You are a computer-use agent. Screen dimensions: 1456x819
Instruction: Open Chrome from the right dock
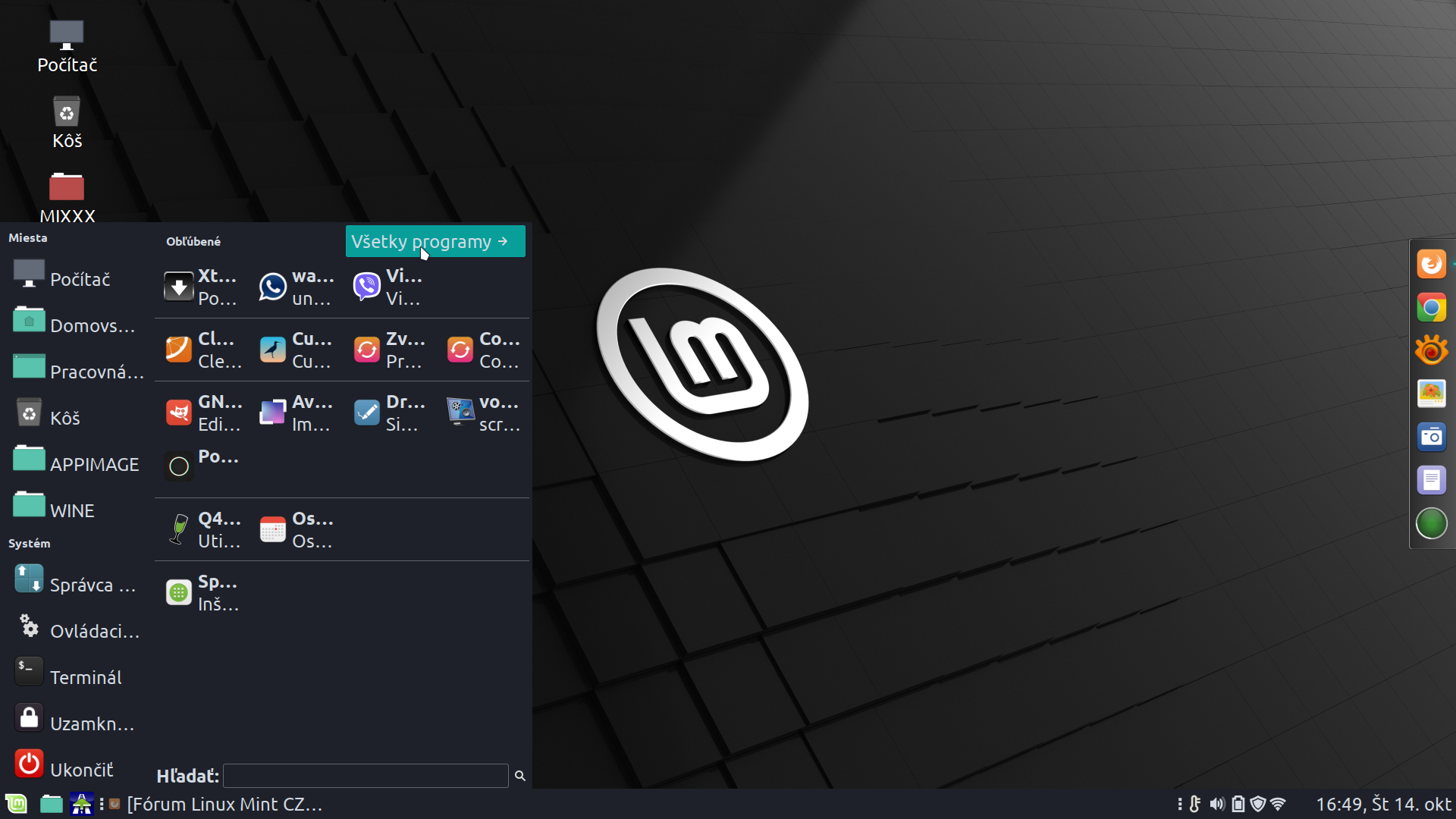coord(1431,308)
